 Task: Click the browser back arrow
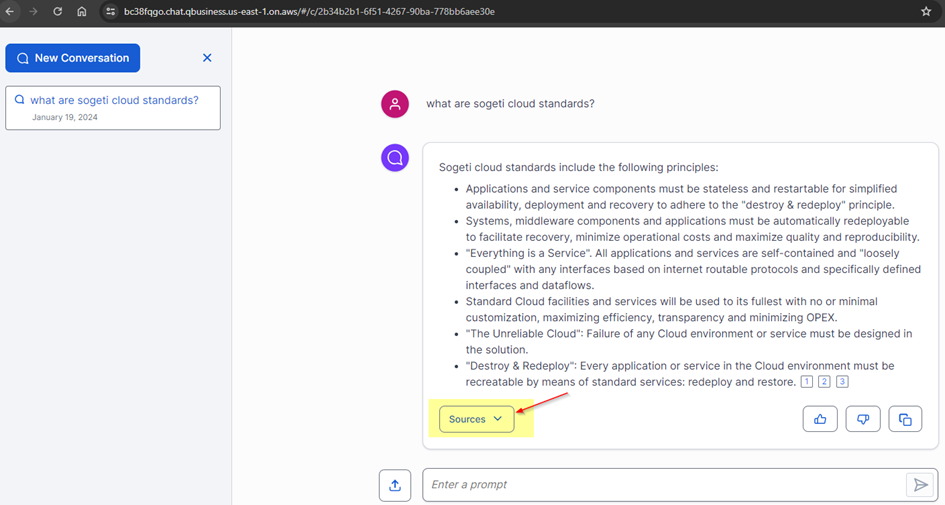[x=10, y=11]
